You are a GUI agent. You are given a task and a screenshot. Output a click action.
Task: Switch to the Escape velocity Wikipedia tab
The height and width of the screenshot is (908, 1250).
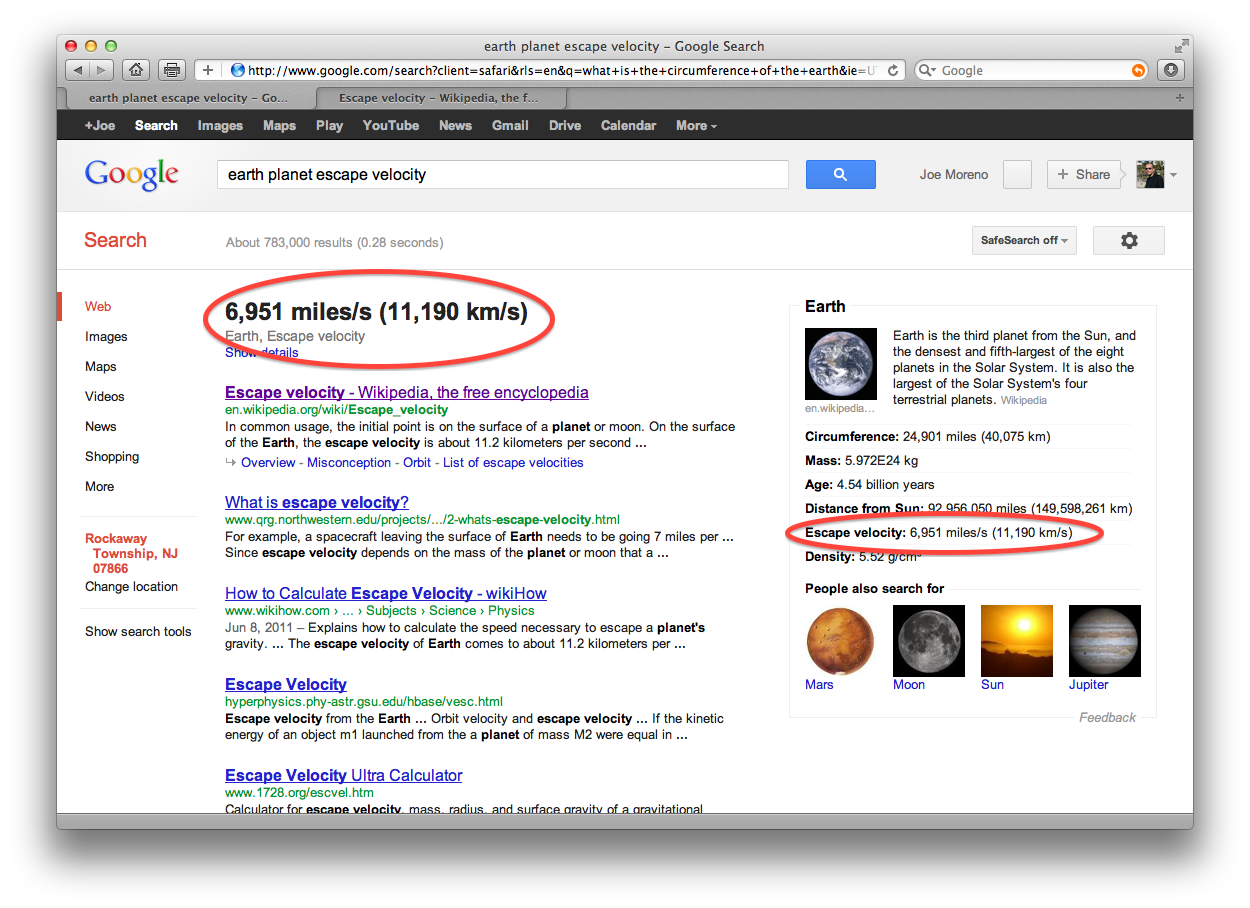[x=441, y=98]
